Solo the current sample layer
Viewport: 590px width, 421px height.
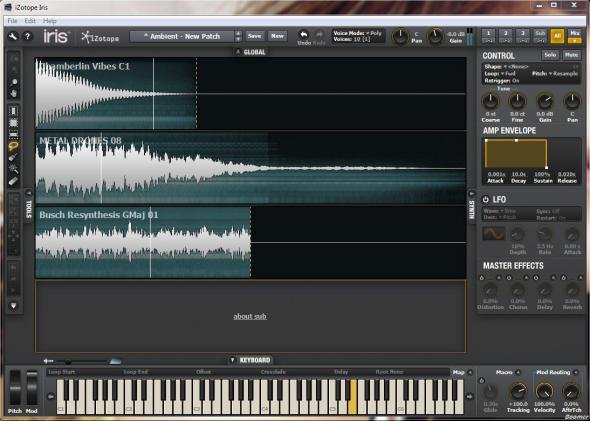point(550,55)
